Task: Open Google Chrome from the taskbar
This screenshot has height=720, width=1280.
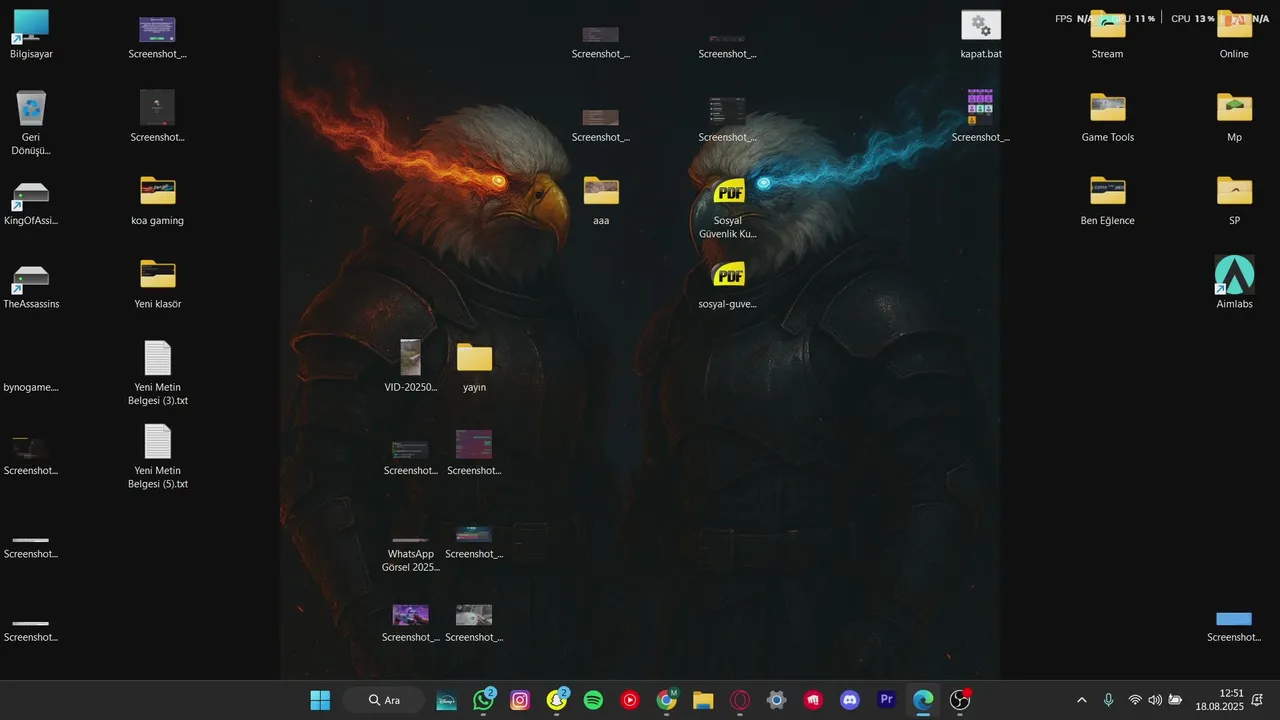Action: [x=667, y=700]
